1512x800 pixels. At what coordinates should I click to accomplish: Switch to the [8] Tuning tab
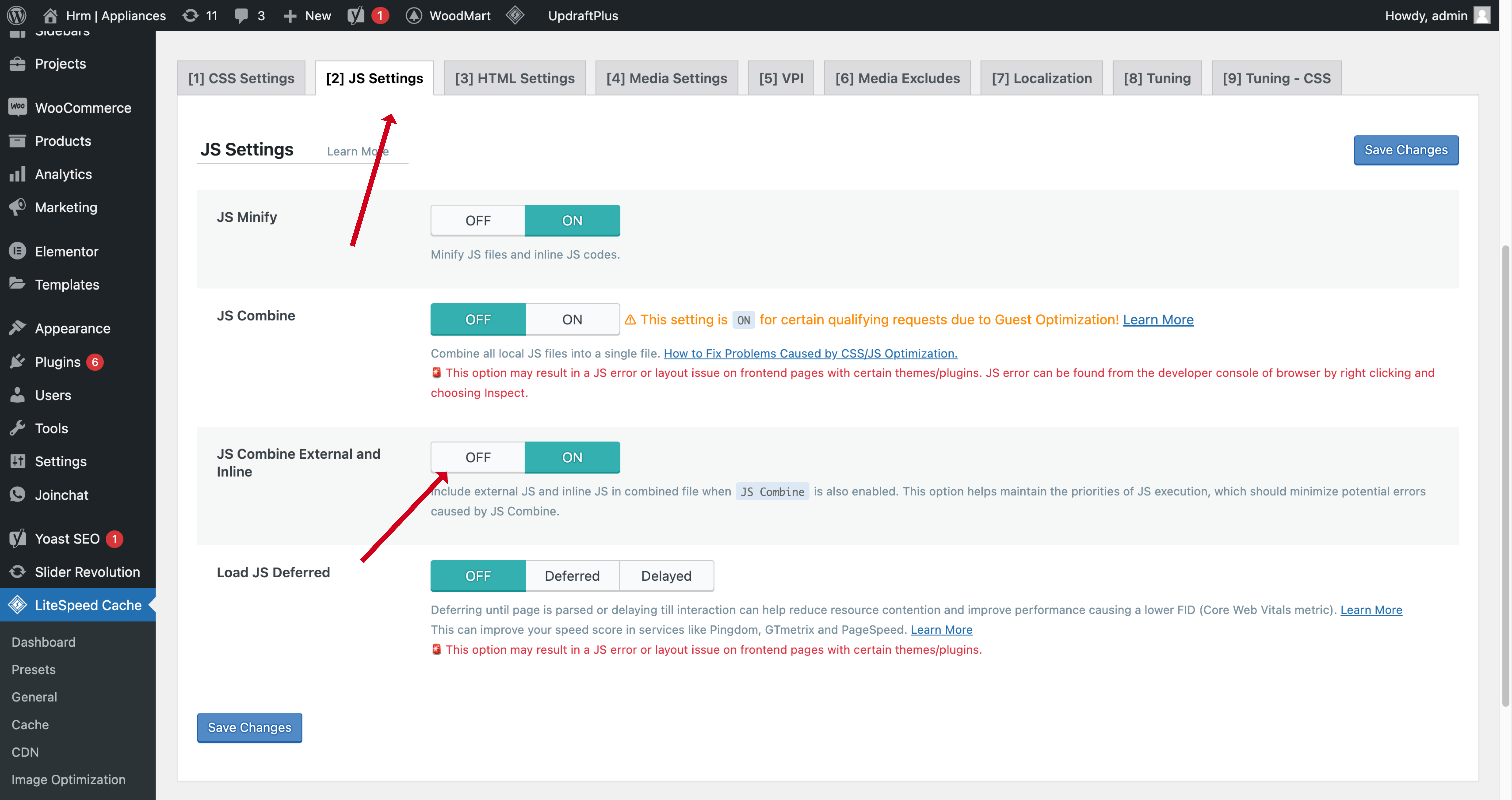point(1158,78)
